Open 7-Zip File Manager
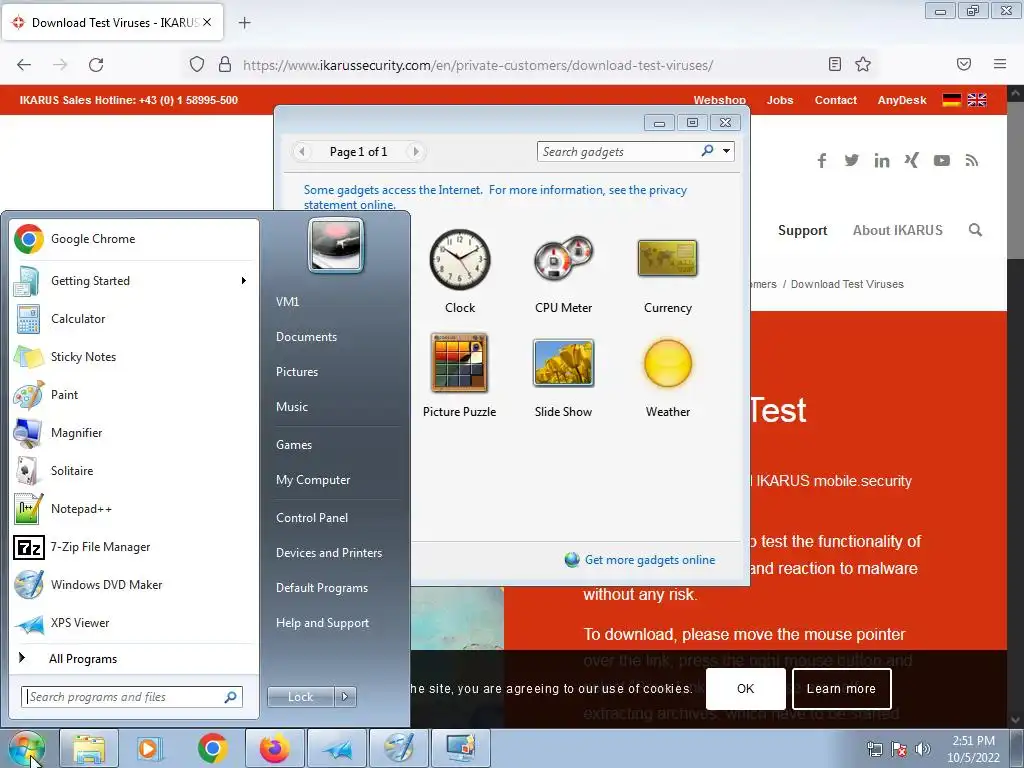This screenshot has height=768, width=1024. (134, 547)
